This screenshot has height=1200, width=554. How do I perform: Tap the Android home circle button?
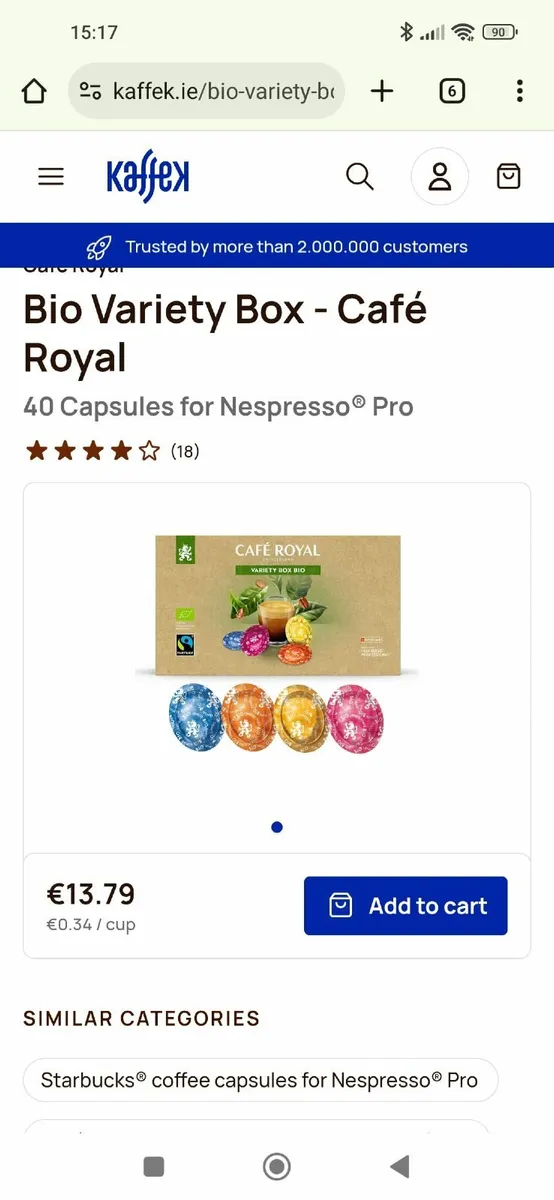(277, 1166)
